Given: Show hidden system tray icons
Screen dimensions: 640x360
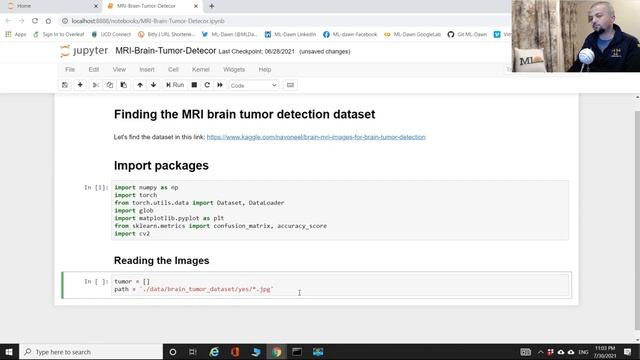Looking at the screenshot, I should 540,352.
